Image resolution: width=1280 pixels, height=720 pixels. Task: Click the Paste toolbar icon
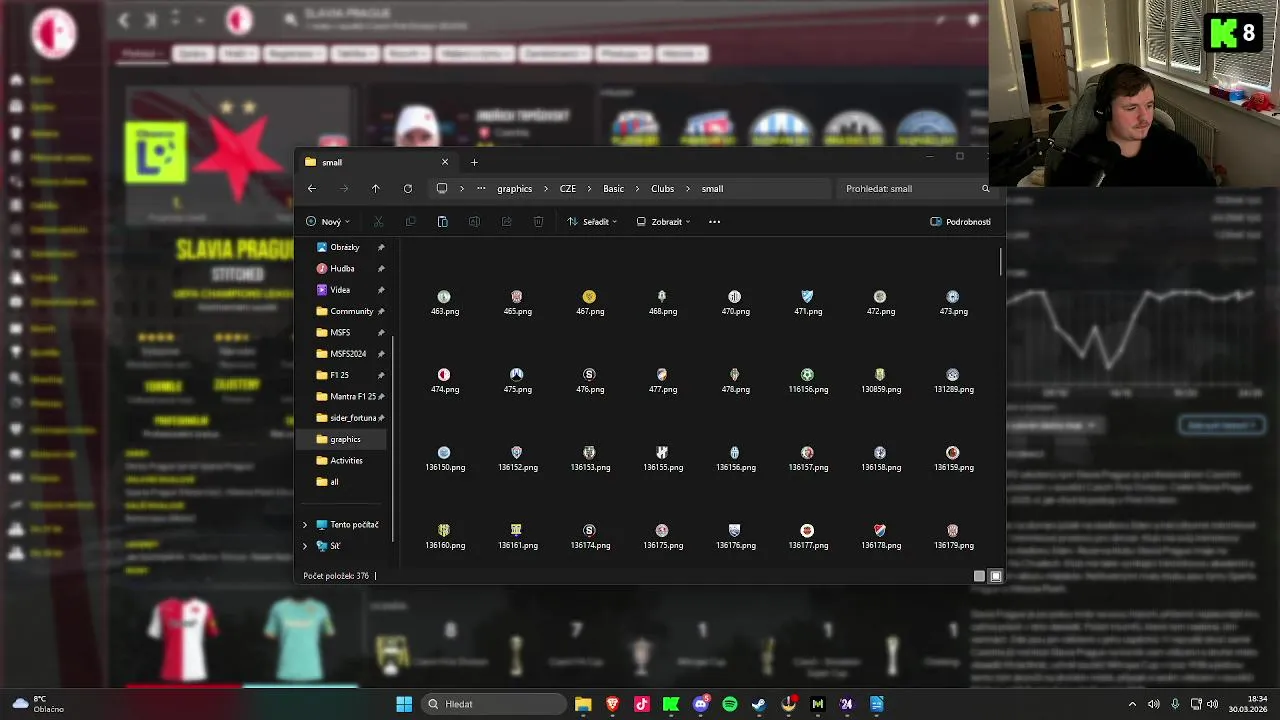pyautogui.click(x=442, y=221)
